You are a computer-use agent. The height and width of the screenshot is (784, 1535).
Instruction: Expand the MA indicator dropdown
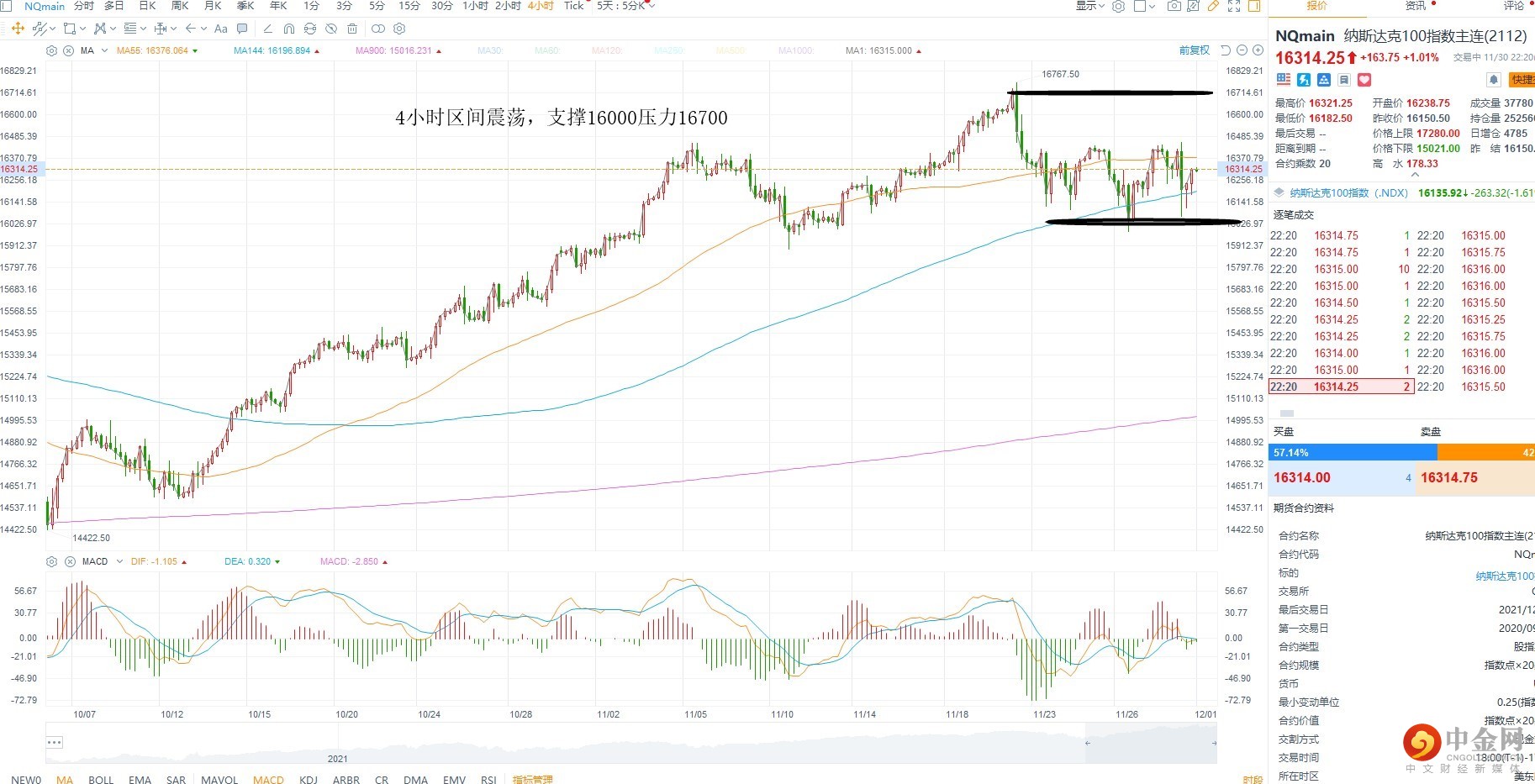click(104, 50)
